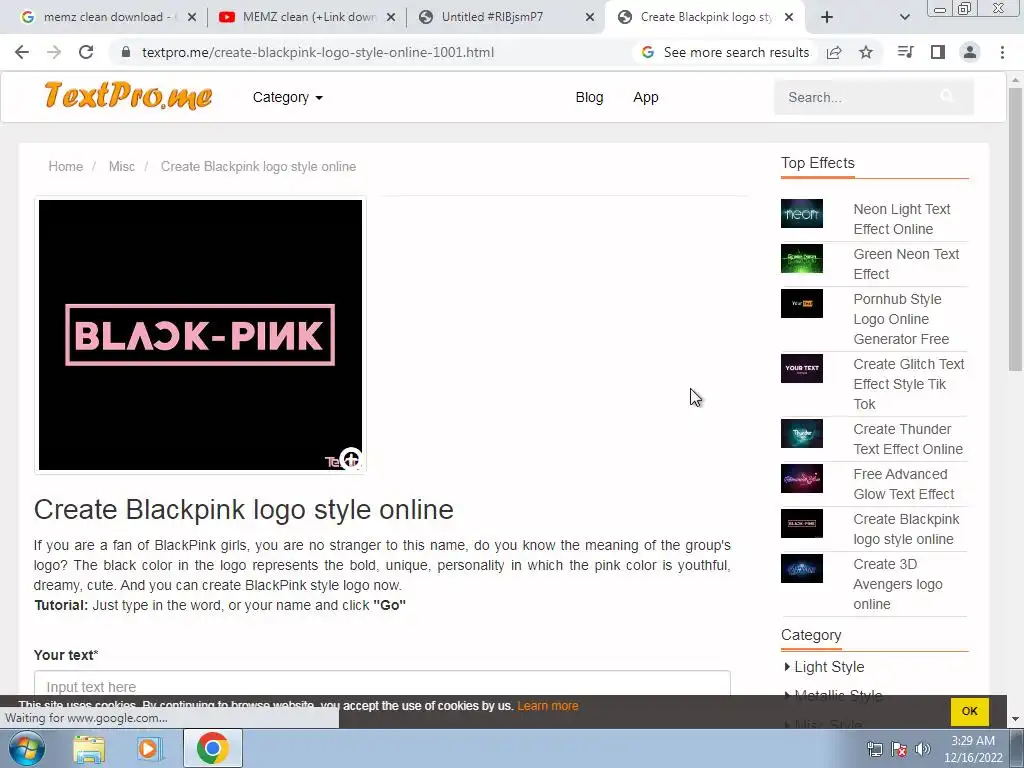Open 'Free Advanced Glow Text Effect' link
Image resolution: width=1024 pixels, height=768 pixels.
[904, 484]
